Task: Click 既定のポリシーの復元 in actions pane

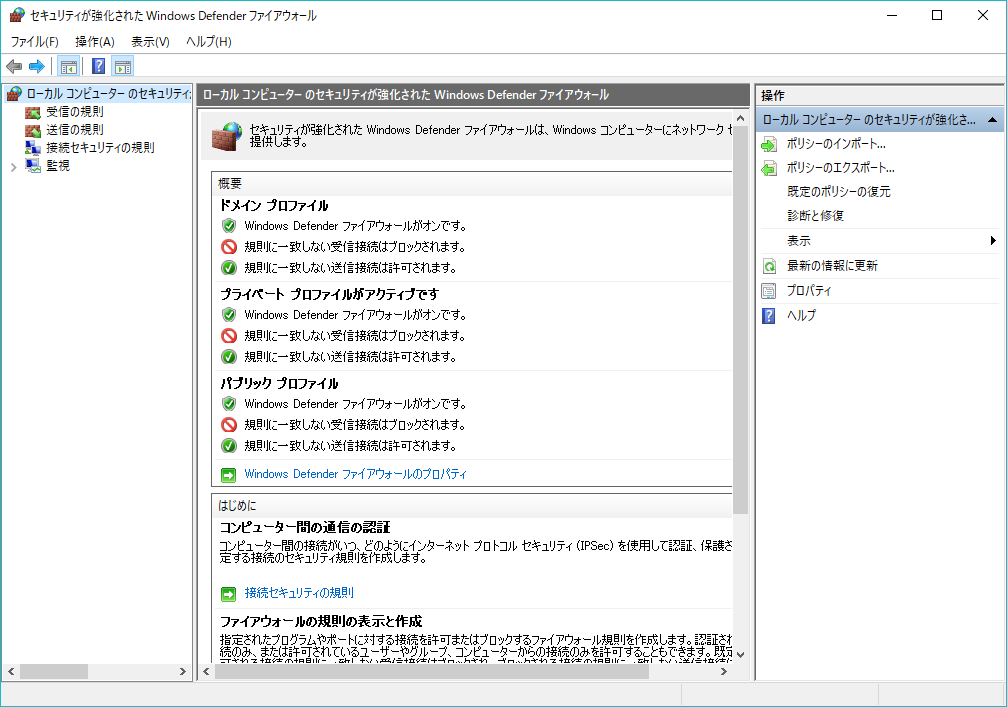Action: [838, 192]
